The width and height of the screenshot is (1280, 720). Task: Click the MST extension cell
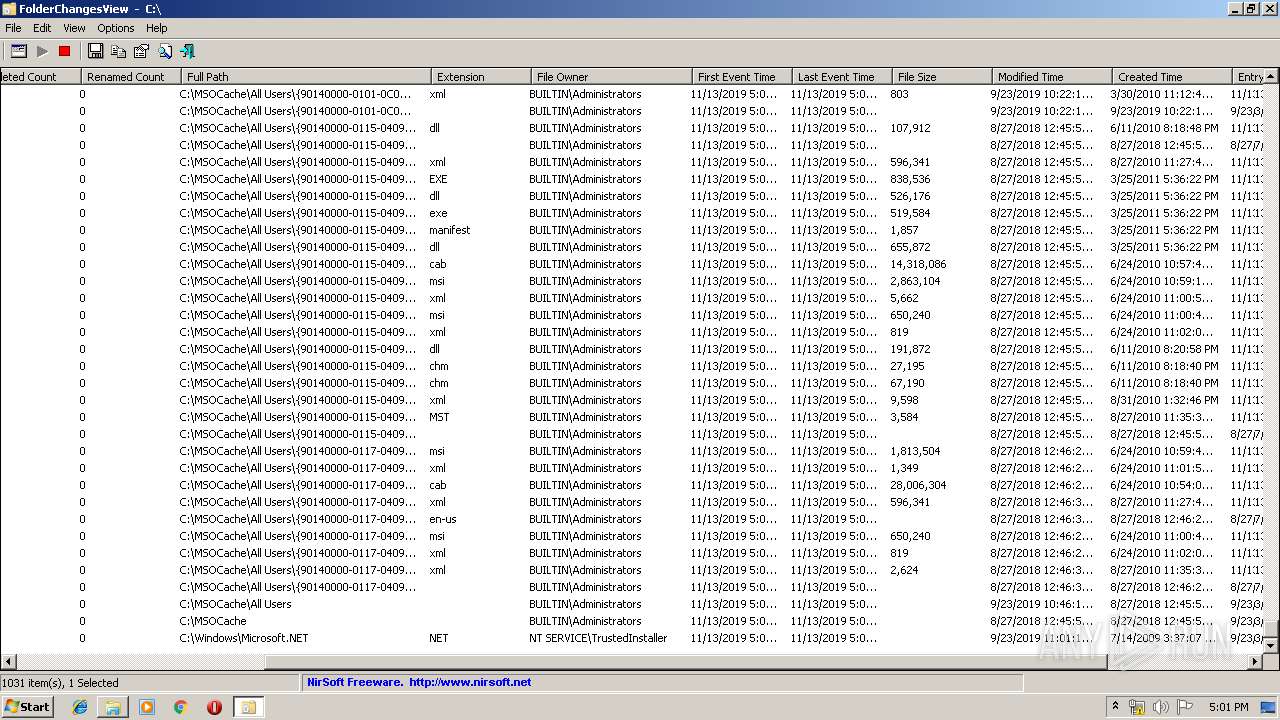coord(439,417)
